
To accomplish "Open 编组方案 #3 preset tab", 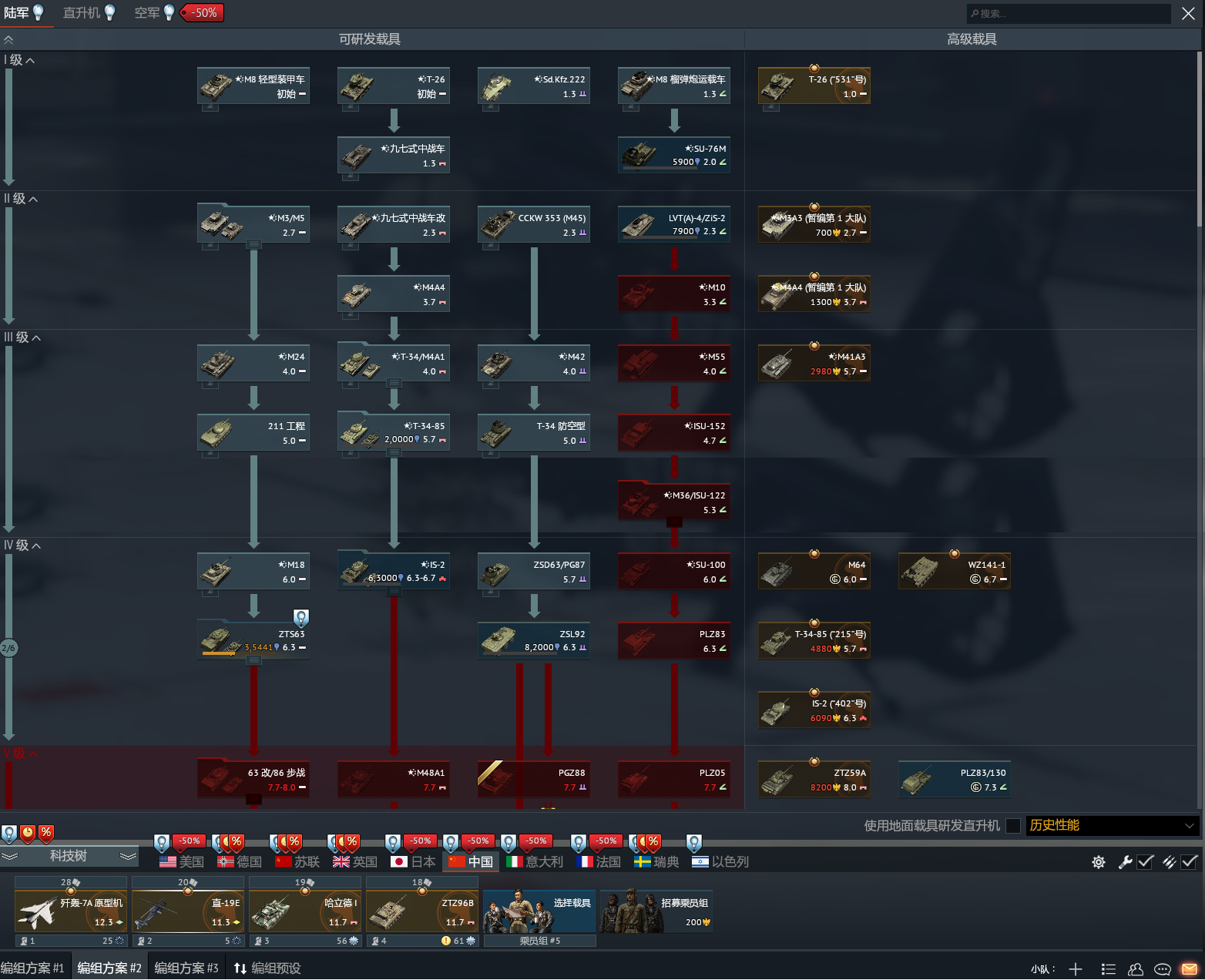I will [x=186, y=968].
